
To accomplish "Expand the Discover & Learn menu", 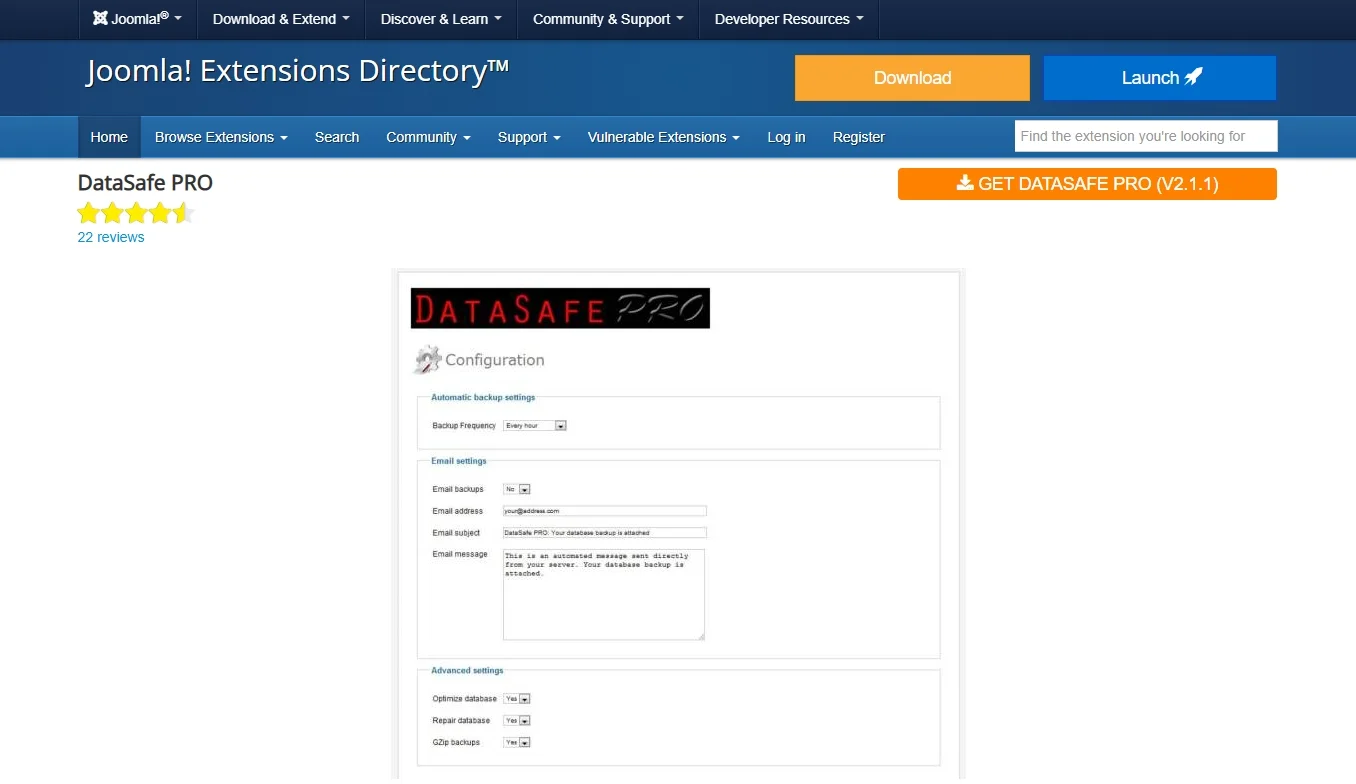I will pos(441,19).
